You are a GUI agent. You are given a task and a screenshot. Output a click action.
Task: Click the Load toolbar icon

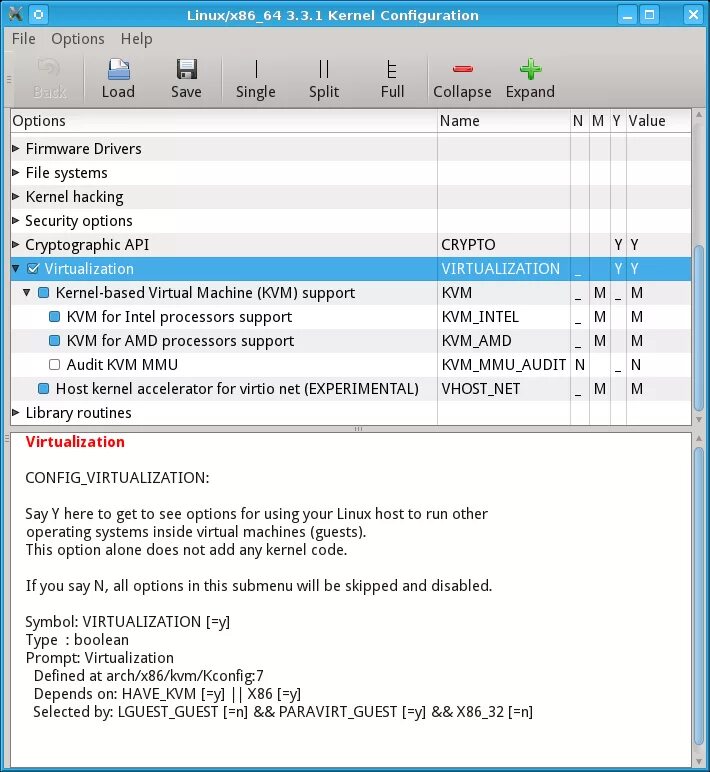click(x=118, y=79)
